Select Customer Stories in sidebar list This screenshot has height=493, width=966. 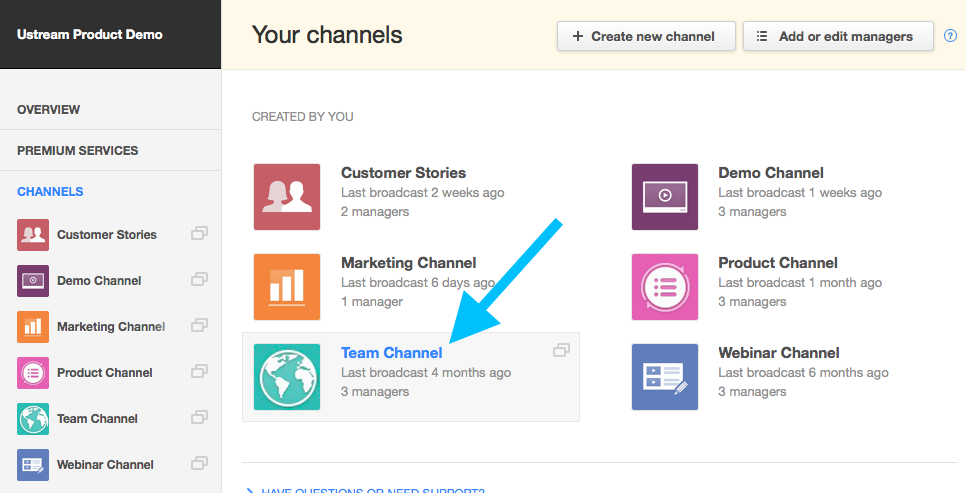tap(107, 235)
